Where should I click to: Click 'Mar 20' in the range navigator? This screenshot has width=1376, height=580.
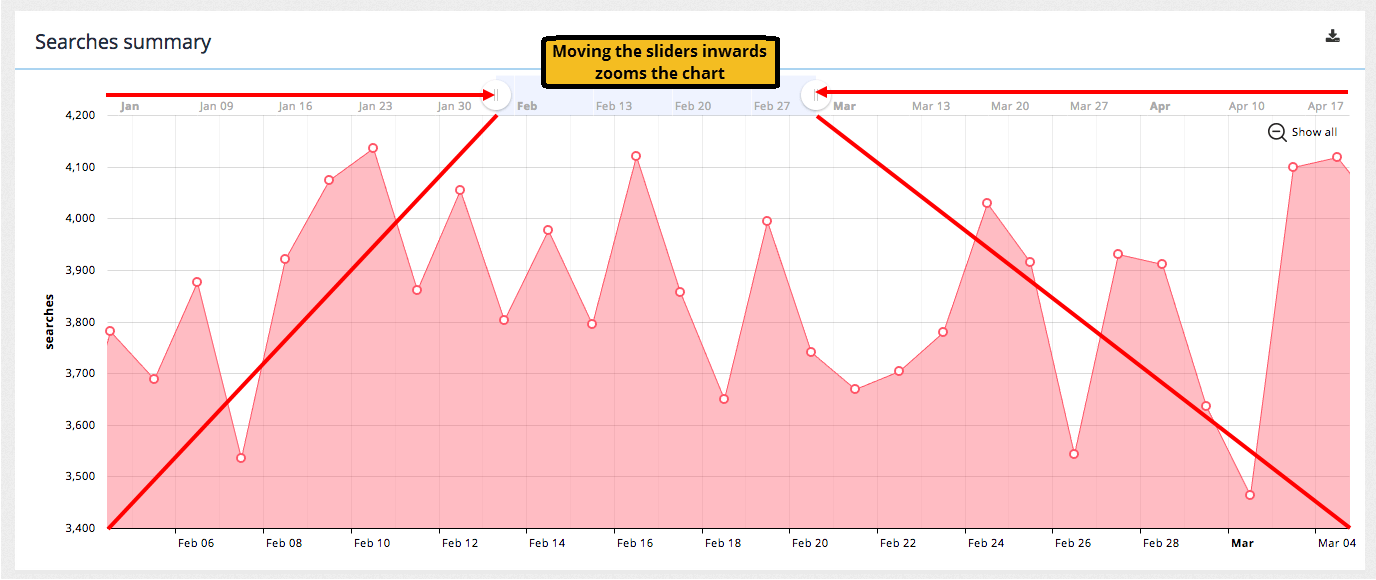[1010, 106]
